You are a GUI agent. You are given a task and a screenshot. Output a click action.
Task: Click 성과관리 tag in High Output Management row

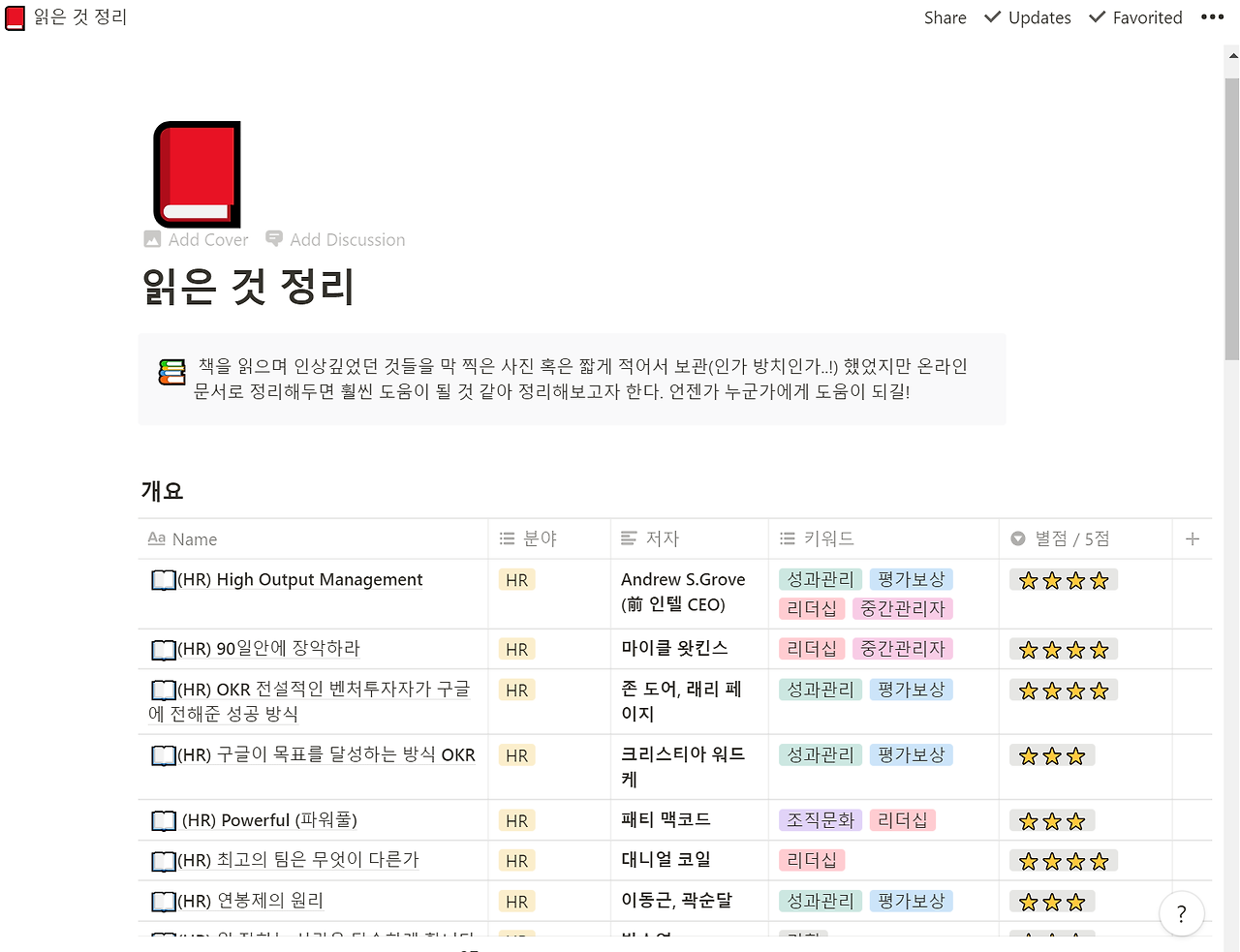point(821,580)
